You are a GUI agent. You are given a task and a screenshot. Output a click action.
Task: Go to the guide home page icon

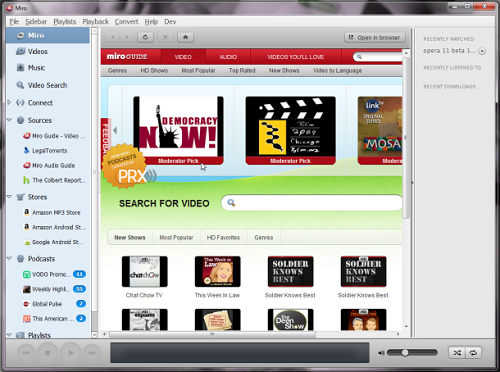click(x=185, y=37)
